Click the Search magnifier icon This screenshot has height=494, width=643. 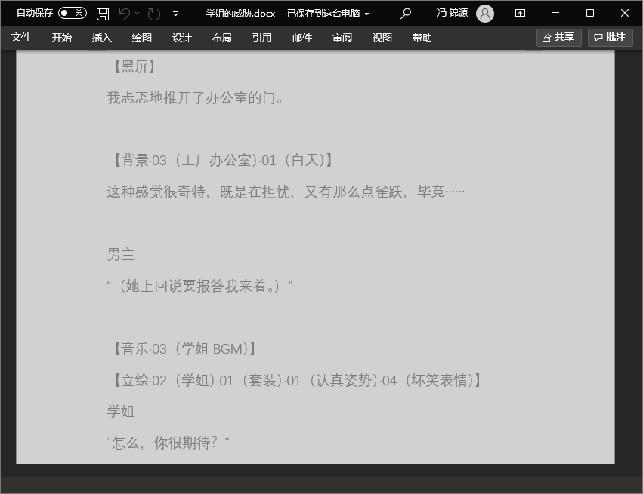pyautogui.click(x=405, y=13)
